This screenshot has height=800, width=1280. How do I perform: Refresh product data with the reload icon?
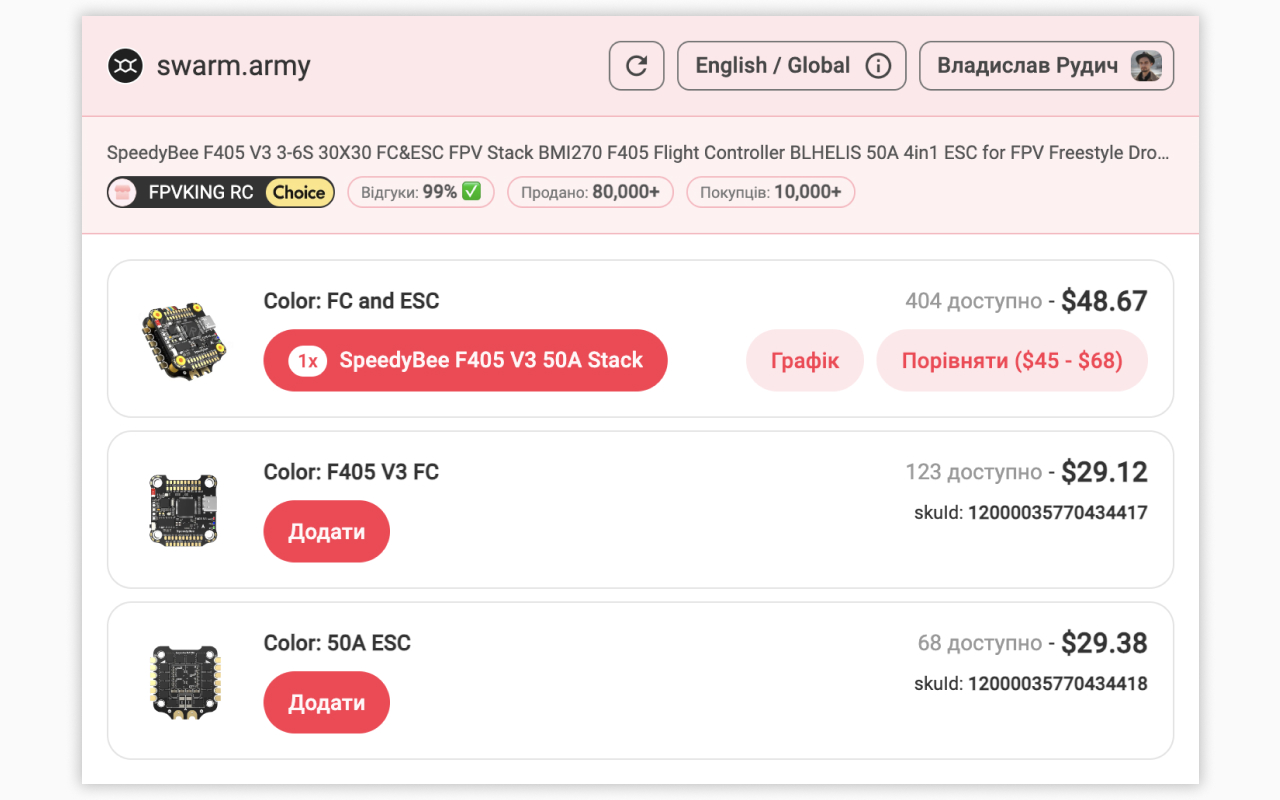click(636, 65)
